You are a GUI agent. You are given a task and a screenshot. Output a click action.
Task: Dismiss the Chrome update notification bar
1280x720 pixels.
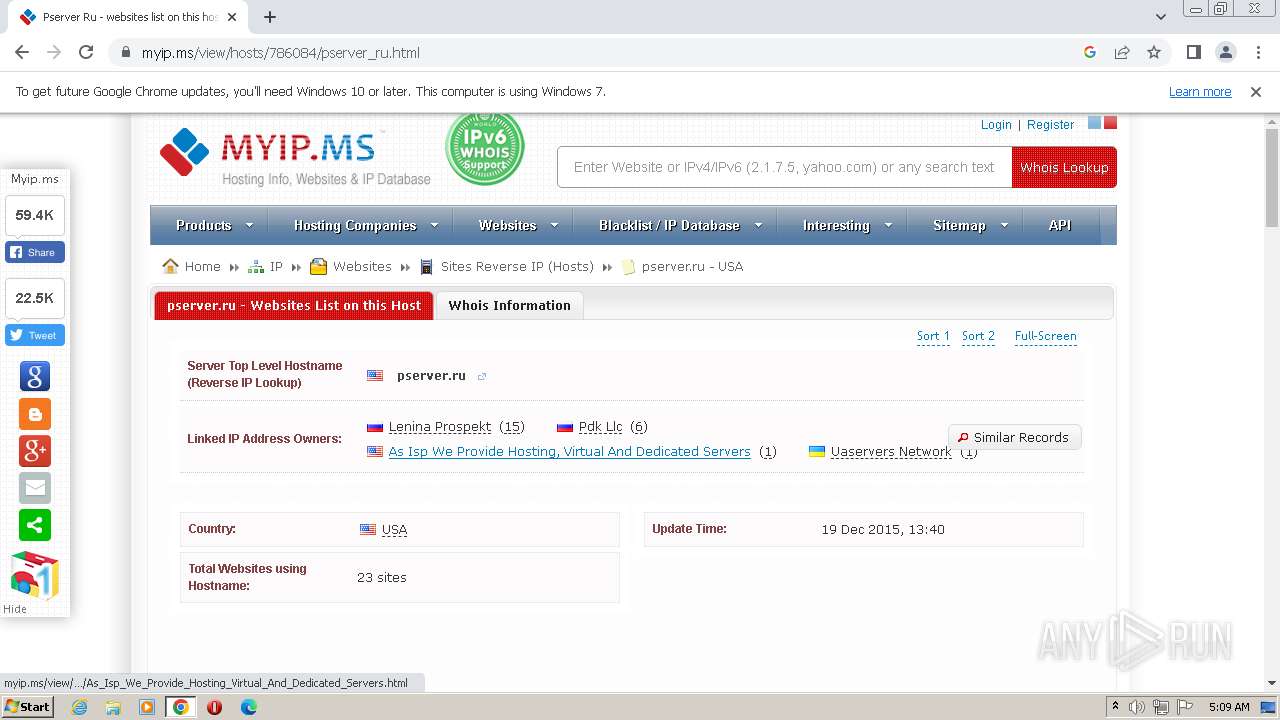pyautogui.click(x=1256, y=92)
